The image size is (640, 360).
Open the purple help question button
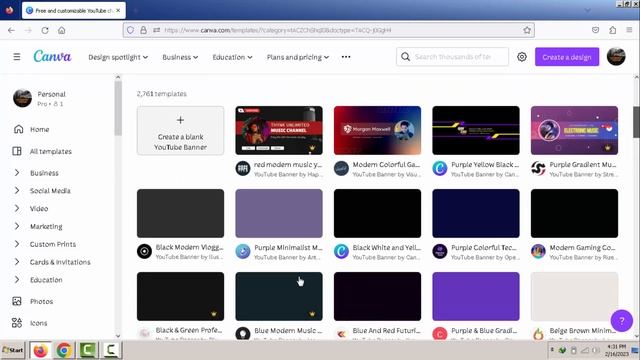(621, 321)
